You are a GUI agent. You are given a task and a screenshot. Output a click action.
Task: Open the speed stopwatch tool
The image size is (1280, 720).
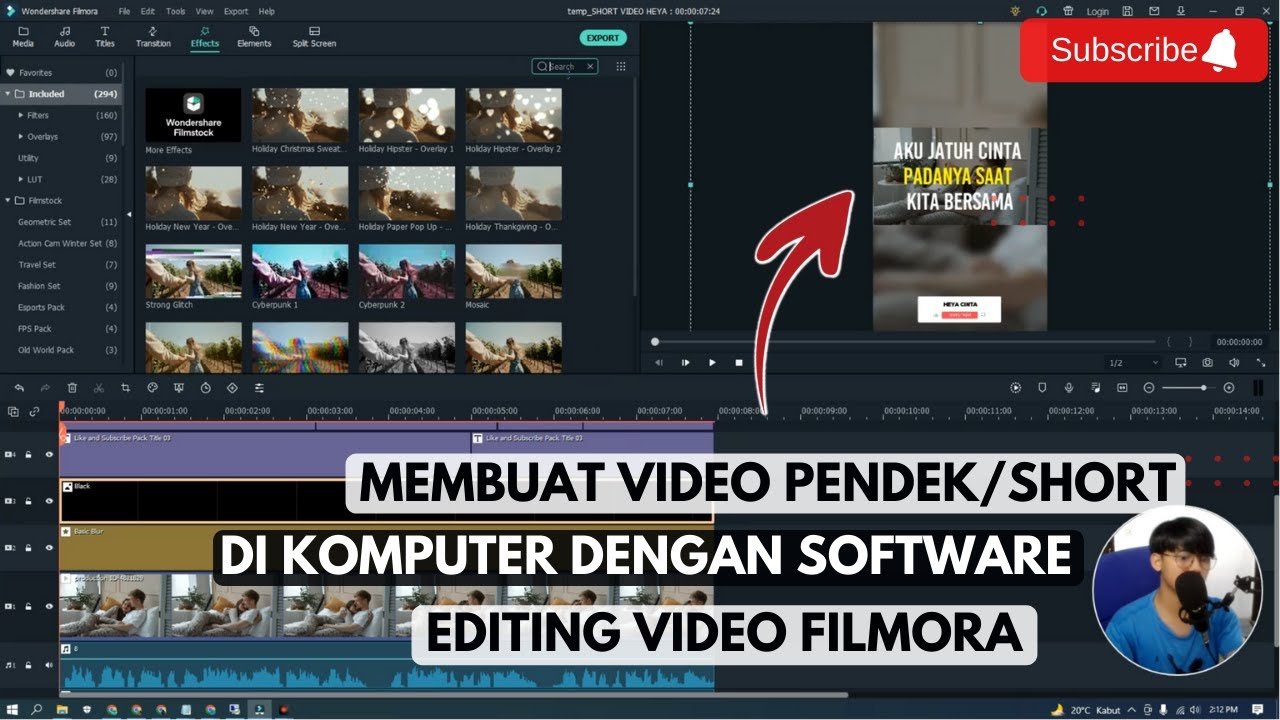pyautogui.click(x=205, y=387)
